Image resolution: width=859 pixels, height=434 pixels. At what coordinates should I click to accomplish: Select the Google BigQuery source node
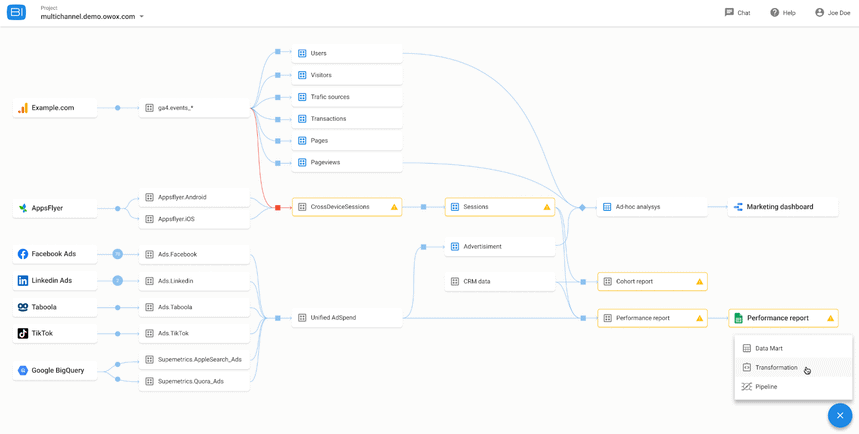pos(55,370)
